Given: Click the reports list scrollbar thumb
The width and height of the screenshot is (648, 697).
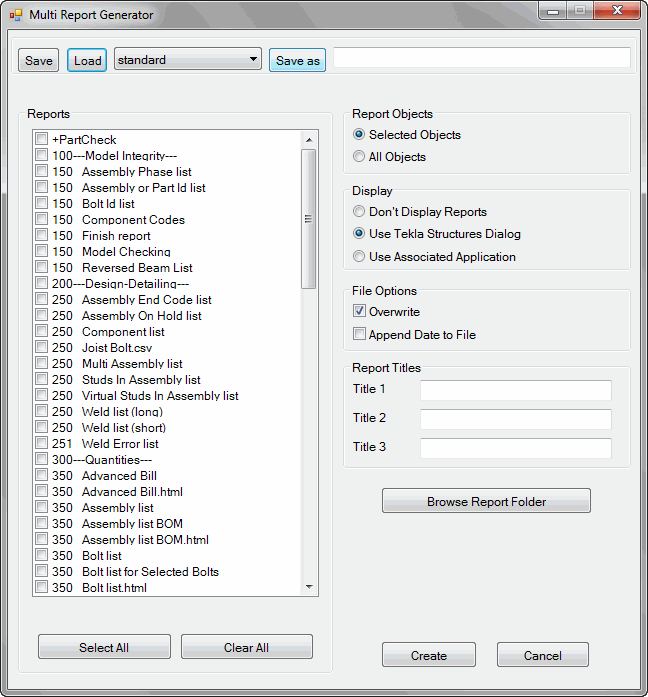Looking at the screenshot, I should tap(308, 219).
